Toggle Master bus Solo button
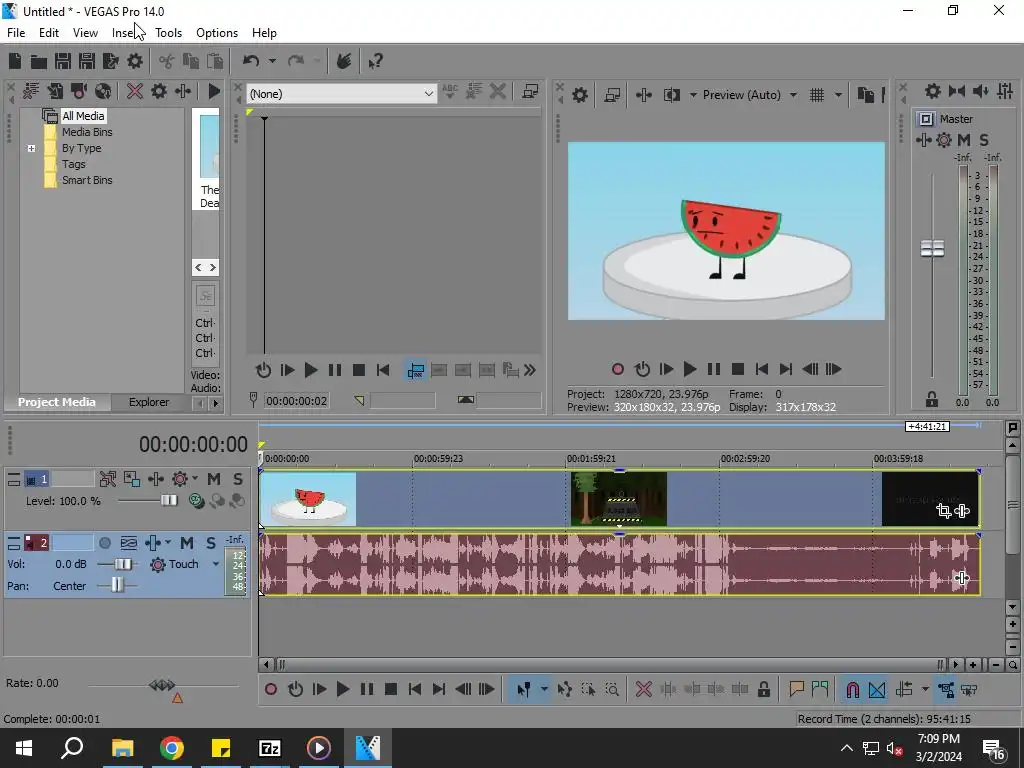This screenshot has height=768, width=1024. point(984,140)
